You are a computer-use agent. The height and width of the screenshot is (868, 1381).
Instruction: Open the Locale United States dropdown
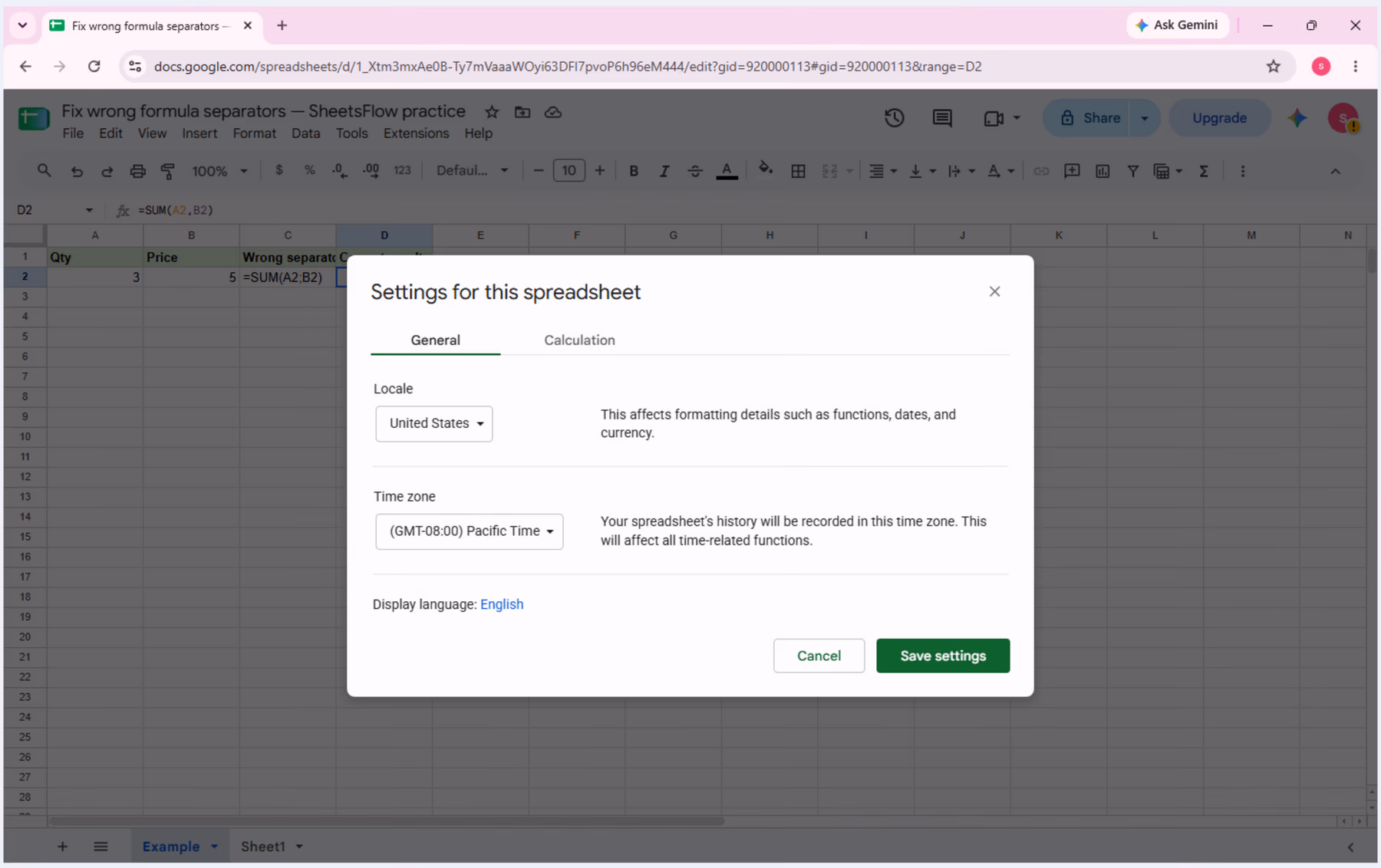tap(434, 423)
